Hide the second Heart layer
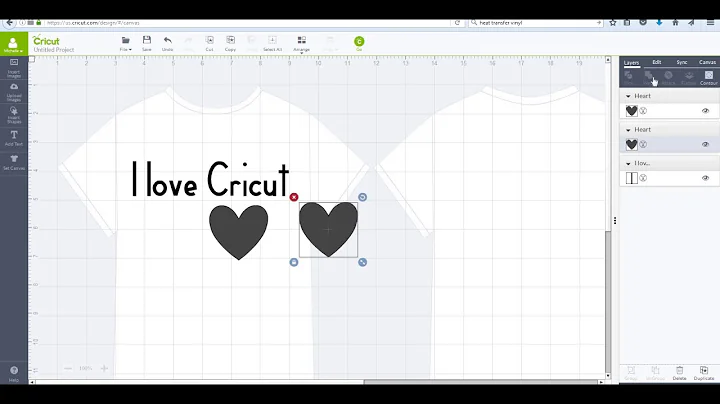 coord(705,144)
